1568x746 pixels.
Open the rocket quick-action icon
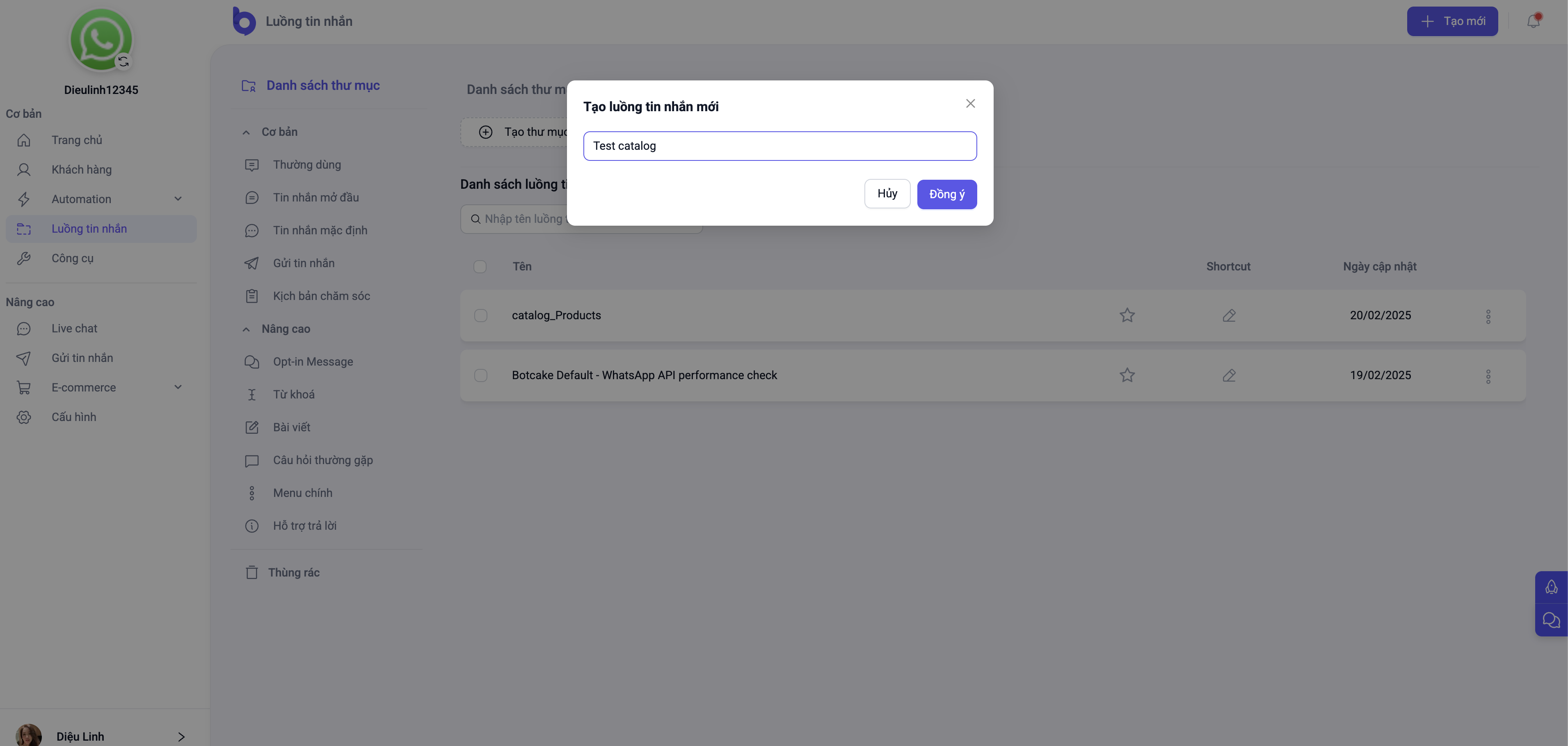[1551, 587]
